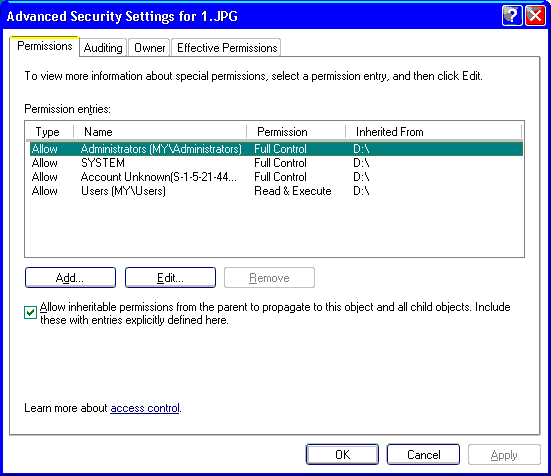Sort by the Inherited From column header
The image size is (551, 476).
pyautogui.click(x=434, y=132)
